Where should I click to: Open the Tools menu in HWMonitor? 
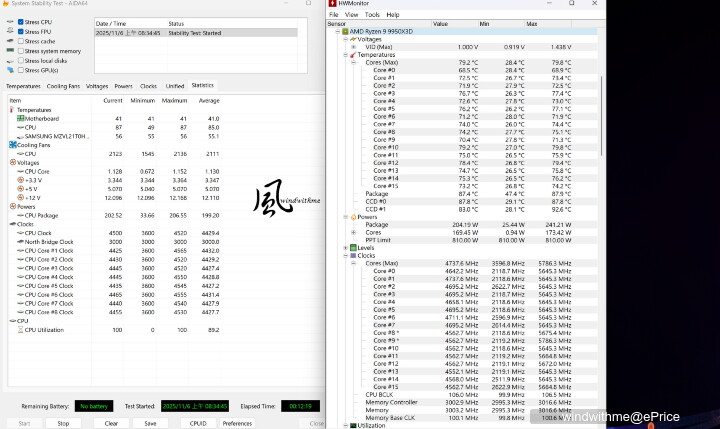coord(372,15)
